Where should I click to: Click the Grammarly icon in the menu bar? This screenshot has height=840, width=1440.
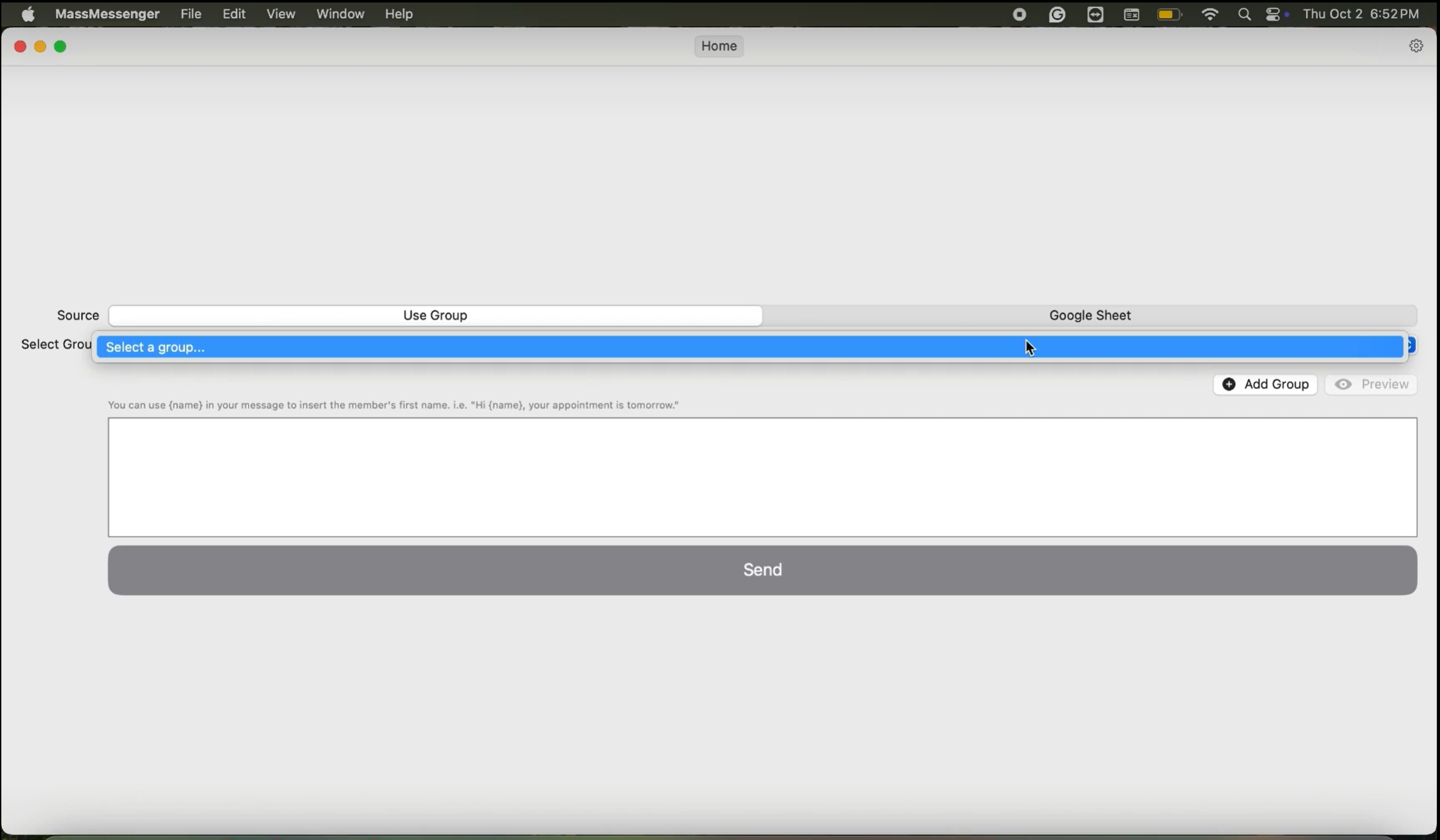coord(1057,14)
